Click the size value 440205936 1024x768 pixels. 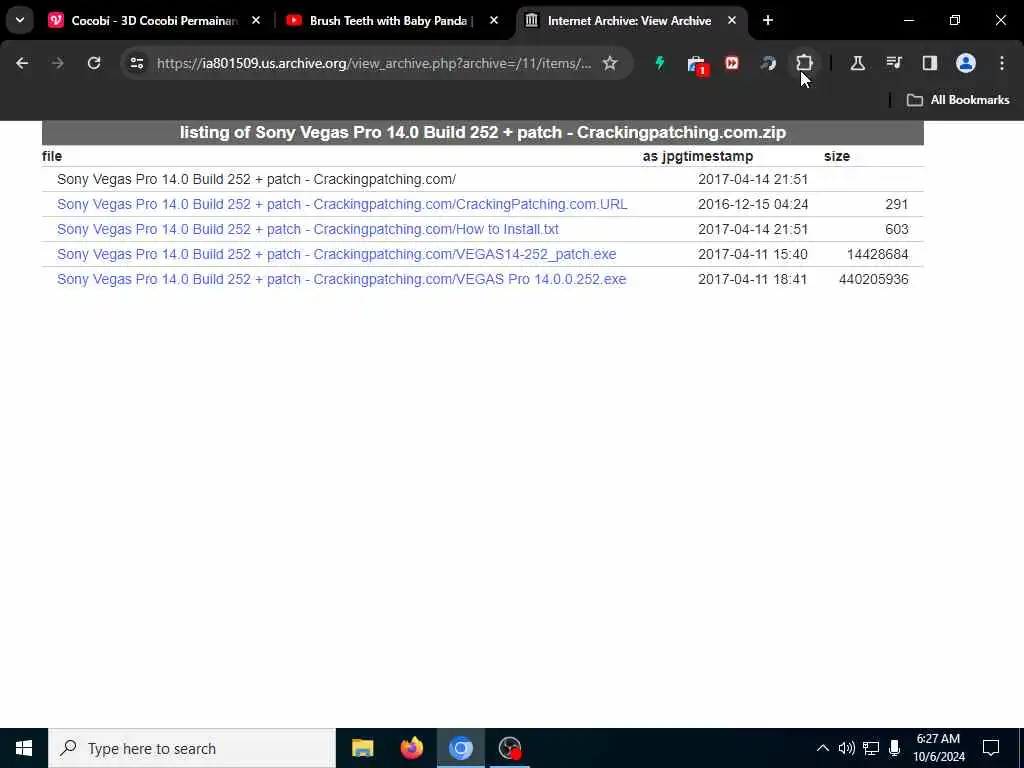click(x=873, y=279)
